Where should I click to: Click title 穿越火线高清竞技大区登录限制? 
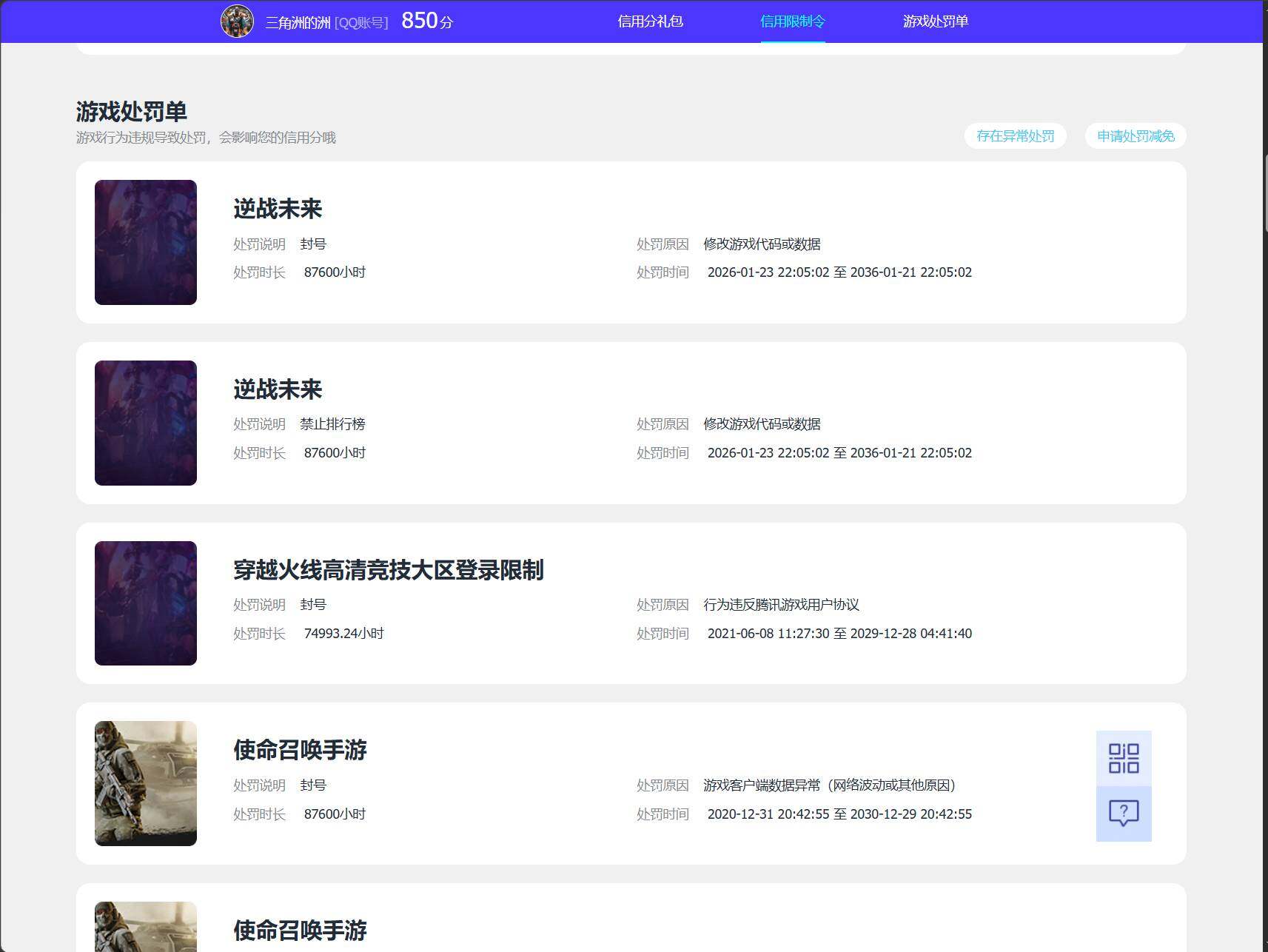pos(389,570)
